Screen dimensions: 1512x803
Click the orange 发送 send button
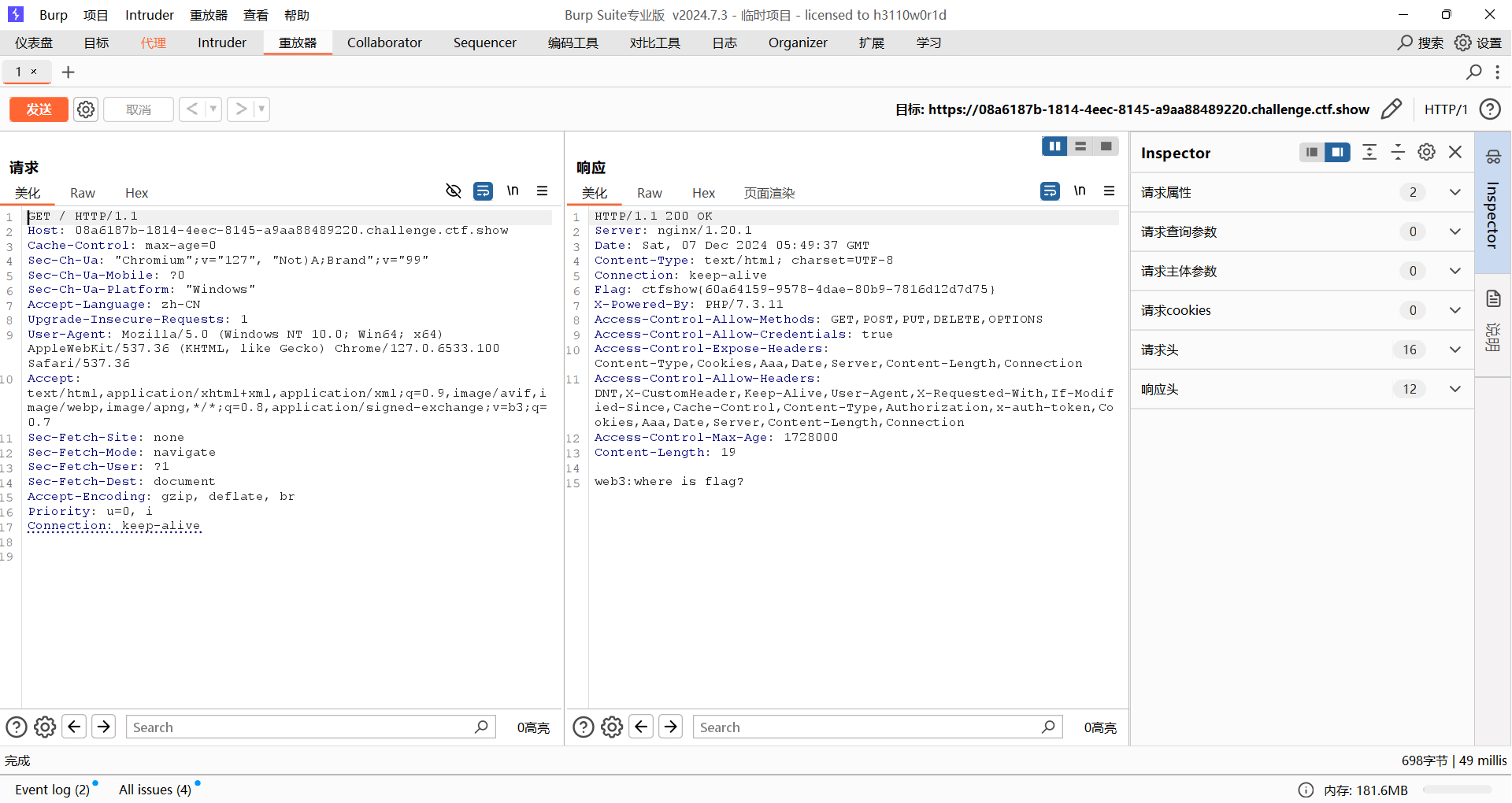click(x=39, y=109)
